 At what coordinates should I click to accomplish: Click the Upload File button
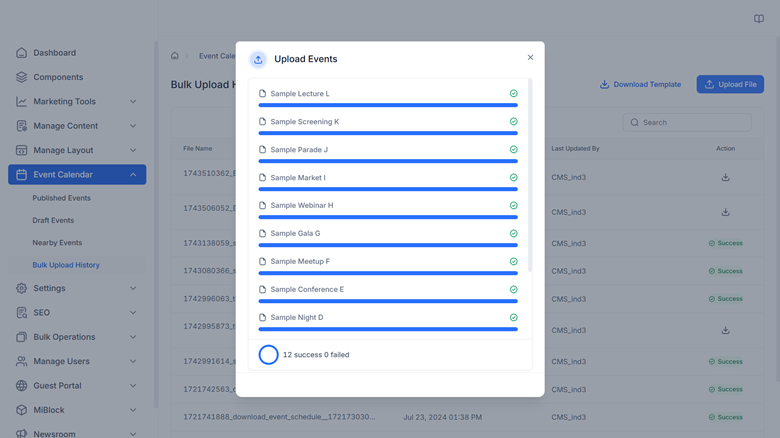point(730,84)
